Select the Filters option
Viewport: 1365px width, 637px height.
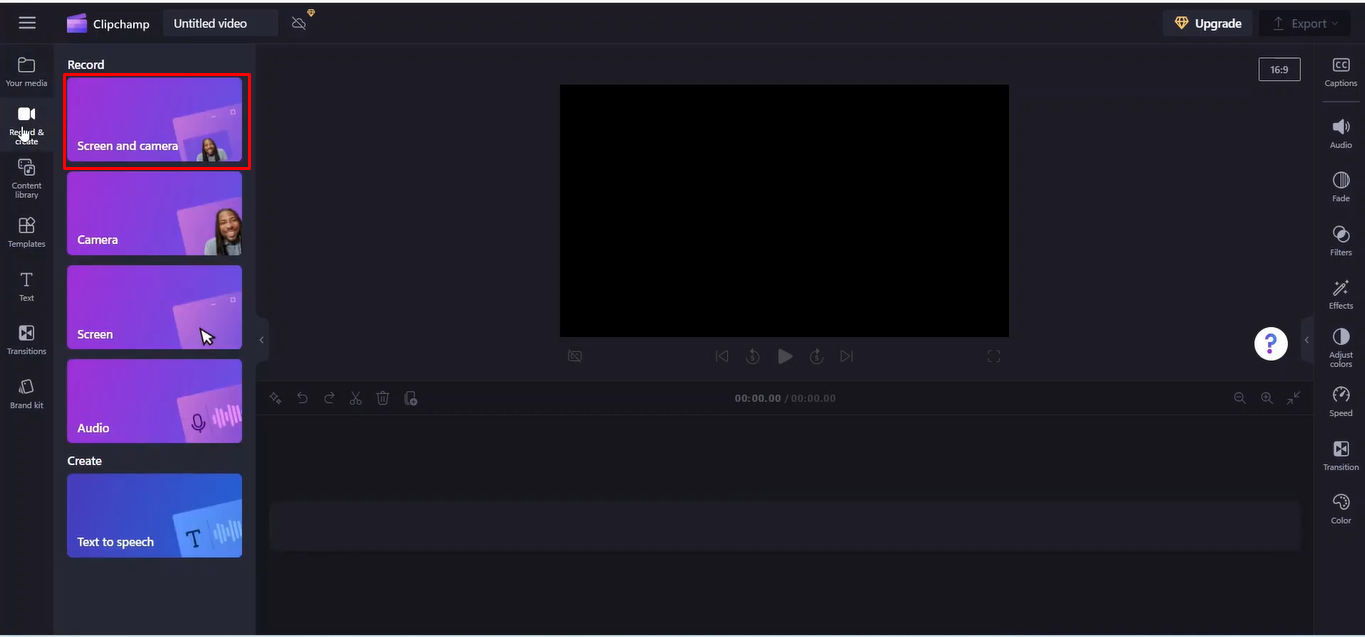coord(1340,239)
